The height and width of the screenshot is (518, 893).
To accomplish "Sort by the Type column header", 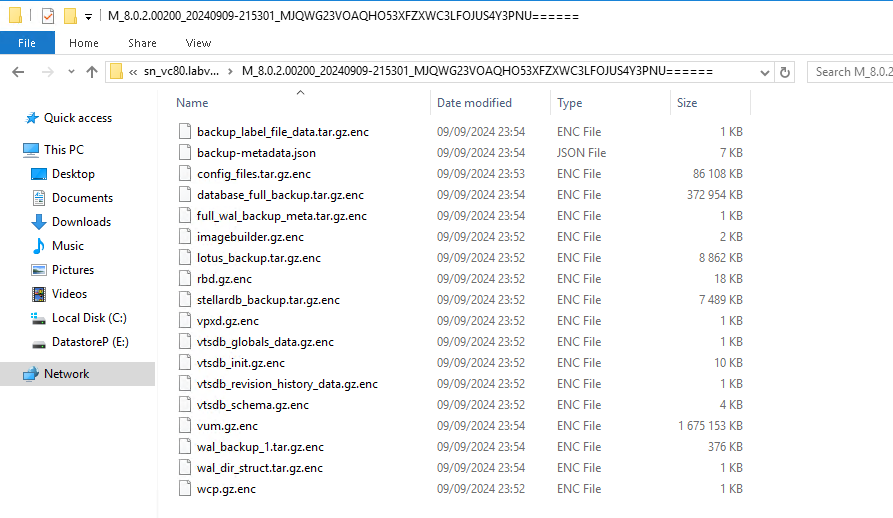I will (x=570, y=103).
